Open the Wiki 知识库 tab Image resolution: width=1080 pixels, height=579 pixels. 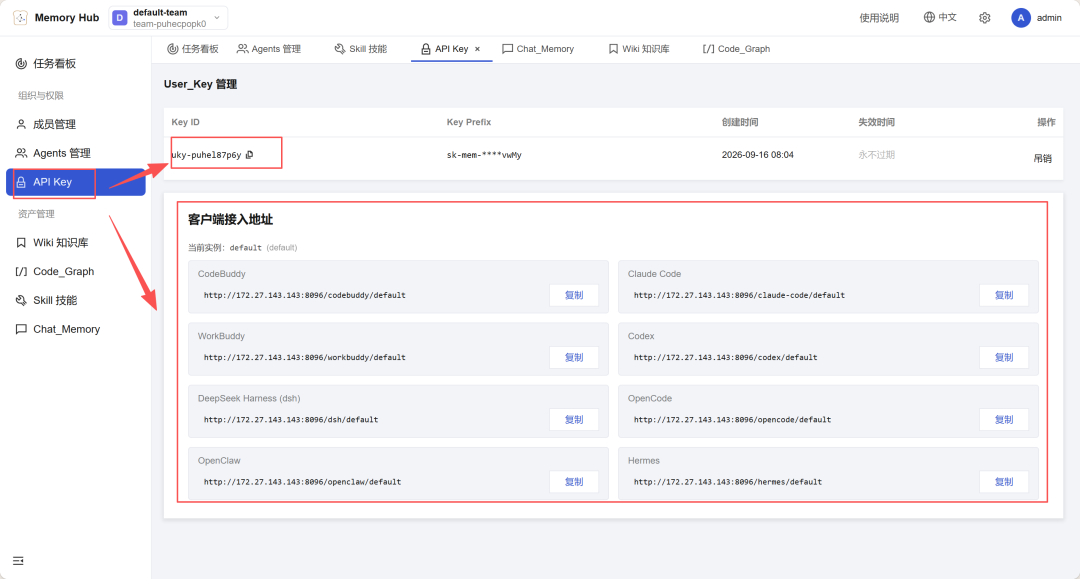point(638,49)
